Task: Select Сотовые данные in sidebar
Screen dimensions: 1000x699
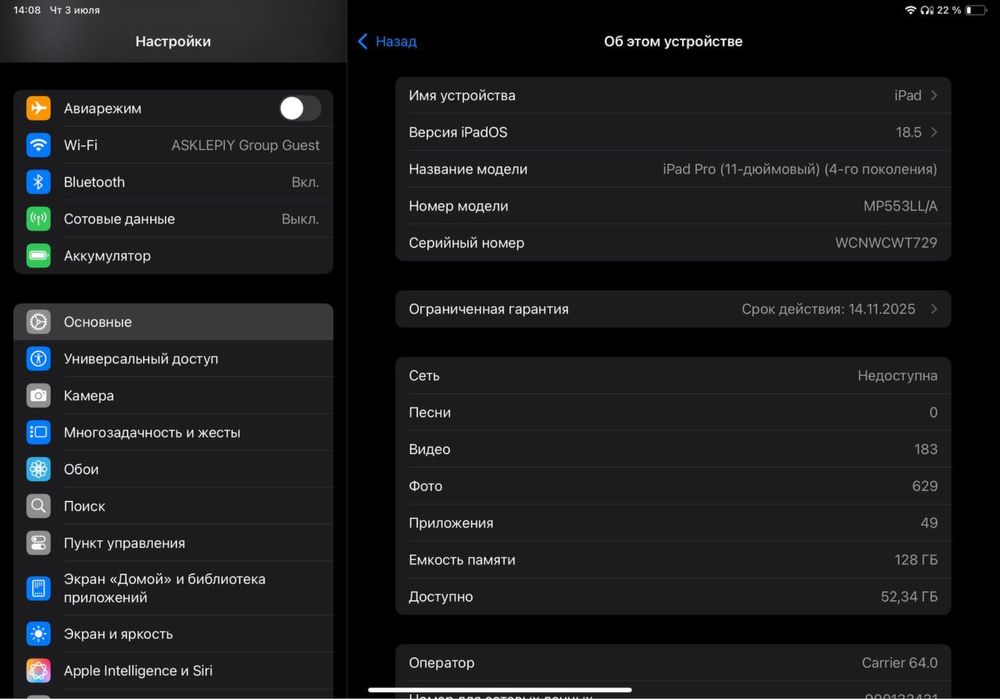Action: click(173, 219)
